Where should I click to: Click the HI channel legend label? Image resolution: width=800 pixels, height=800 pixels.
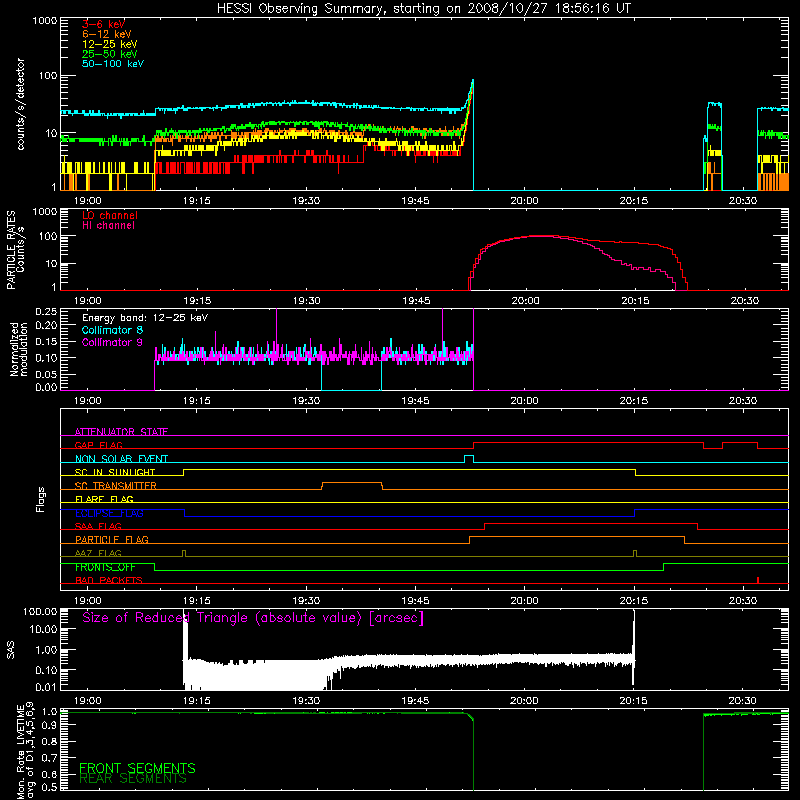108,226
